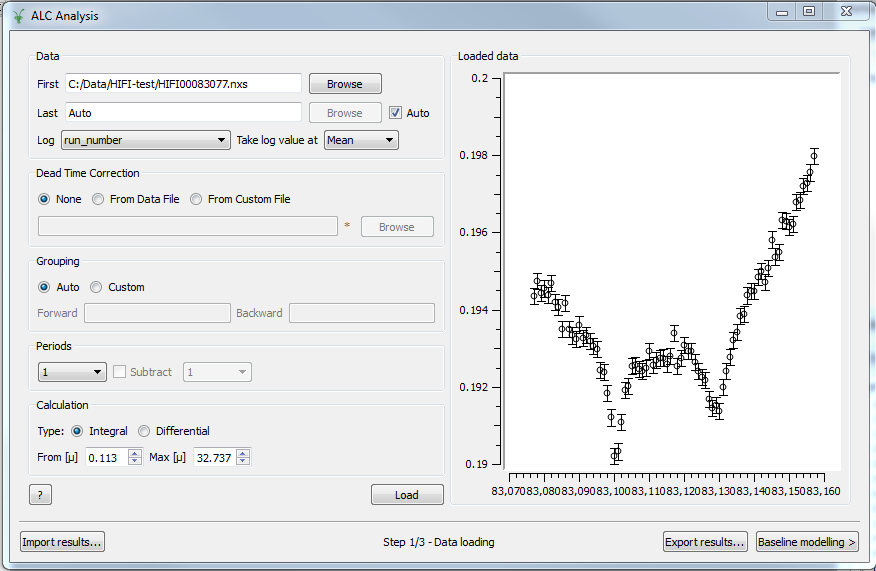876x571 pixels.
Task: Click the ALC Analysis window title icon
Action: click(x=17, y=16)
